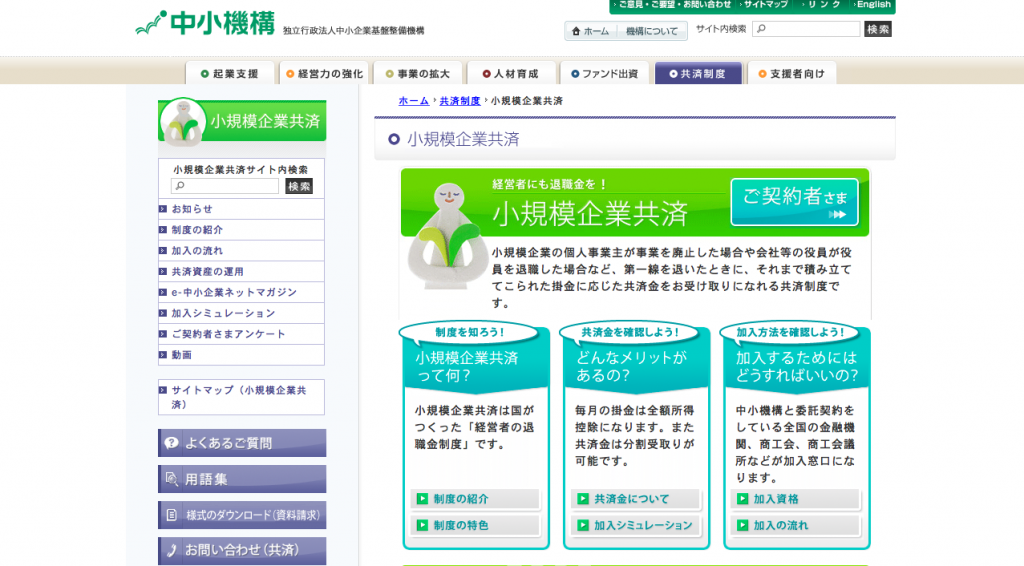Open 共済資産の運用 in sidebar
1024x566 pixels.
[x=241, y=272]
